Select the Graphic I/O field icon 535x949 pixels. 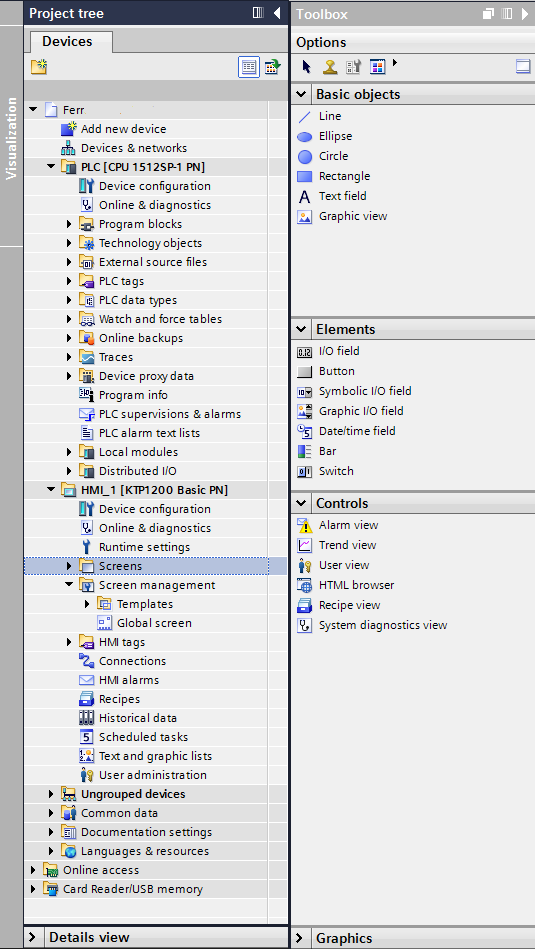[304, 412]
